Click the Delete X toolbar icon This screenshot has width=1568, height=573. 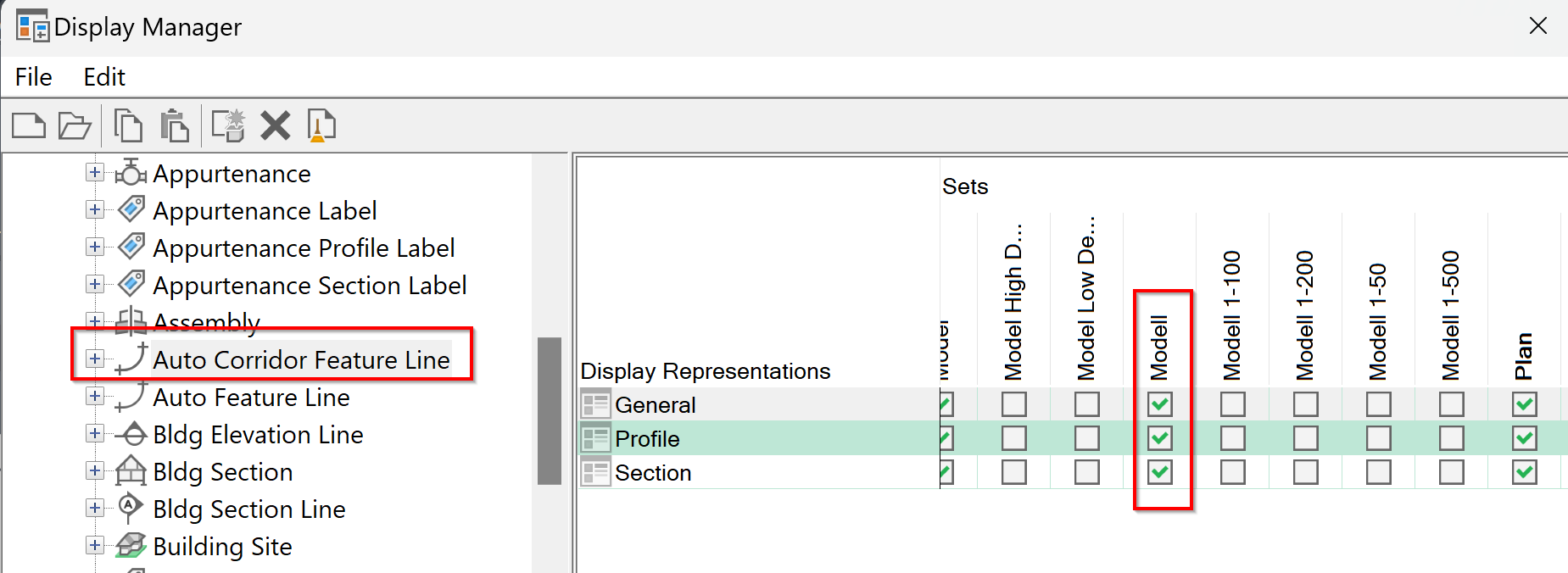pyautogui.click(x=275, y=126)
